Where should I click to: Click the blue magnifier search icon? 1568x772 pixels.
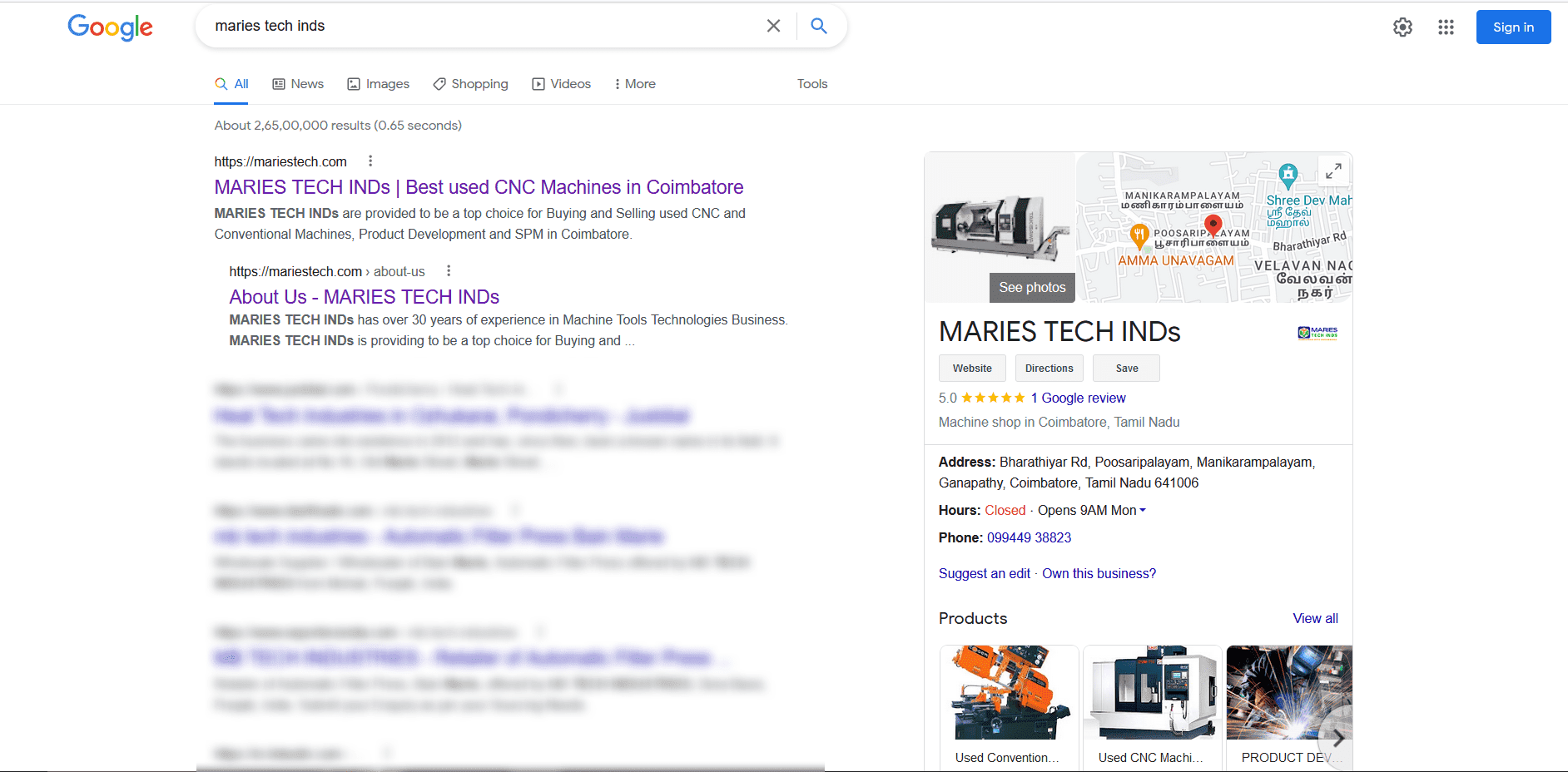(819, 26)
